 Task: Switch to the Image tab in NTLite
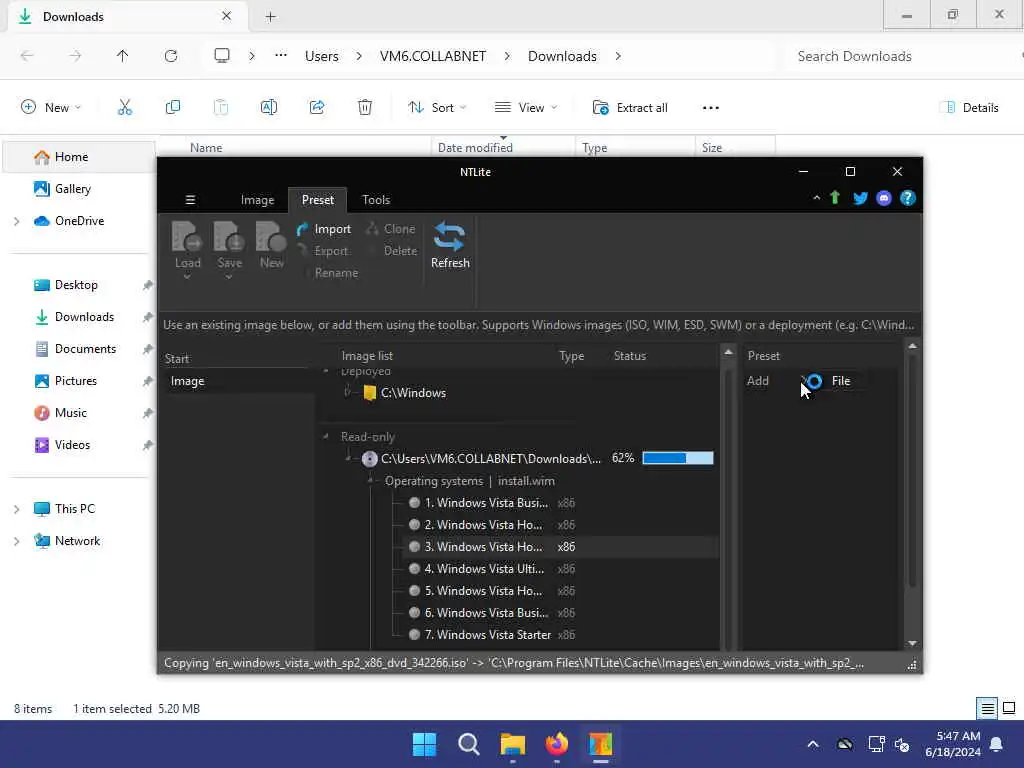(257, 200)
